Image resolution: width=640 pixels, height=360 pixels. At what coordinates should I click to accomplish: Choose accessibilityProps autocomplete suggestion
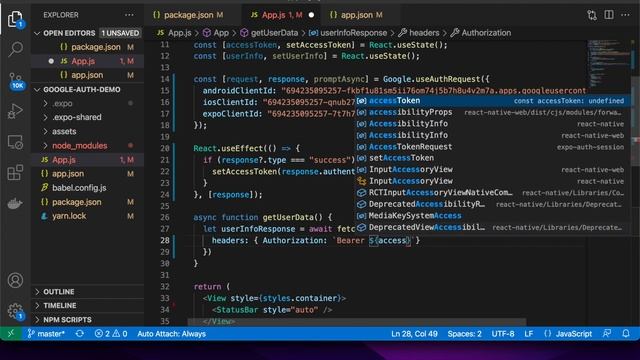[x=492, y=112]
